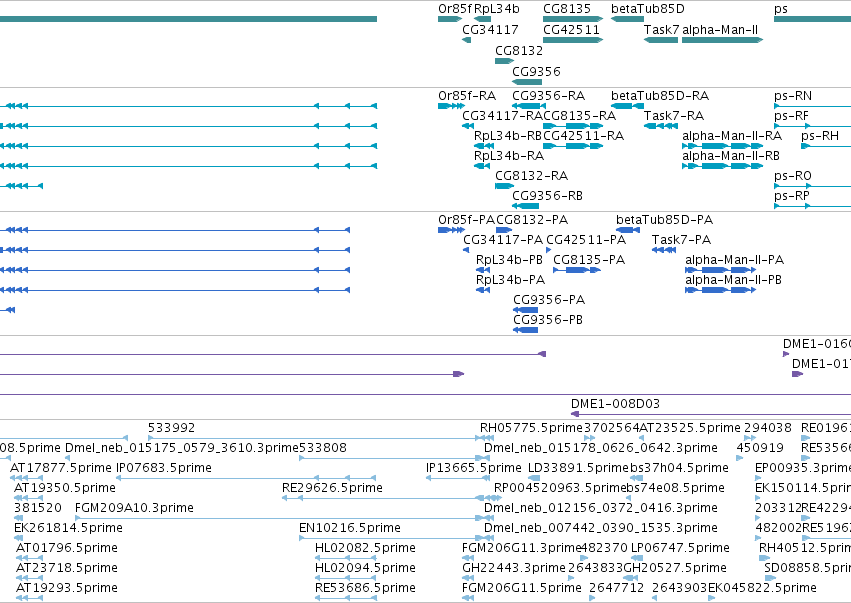Select the FGM209A10.3prime EST label
This screenshot has height=603, width=851.
click(x=134, y=508)
